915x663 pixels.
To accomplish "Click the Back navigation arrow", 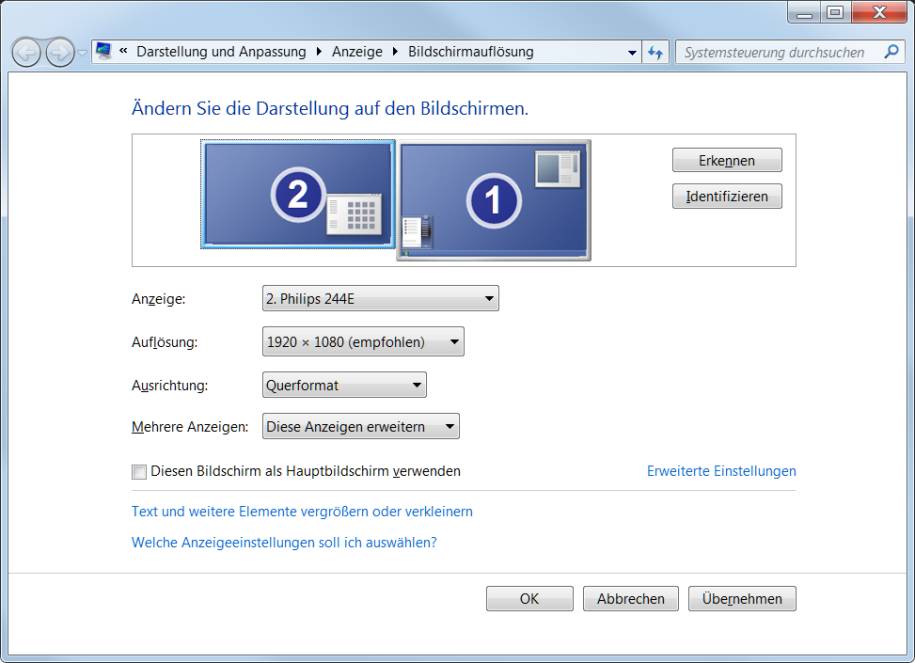I will click(x=28, y=52).
